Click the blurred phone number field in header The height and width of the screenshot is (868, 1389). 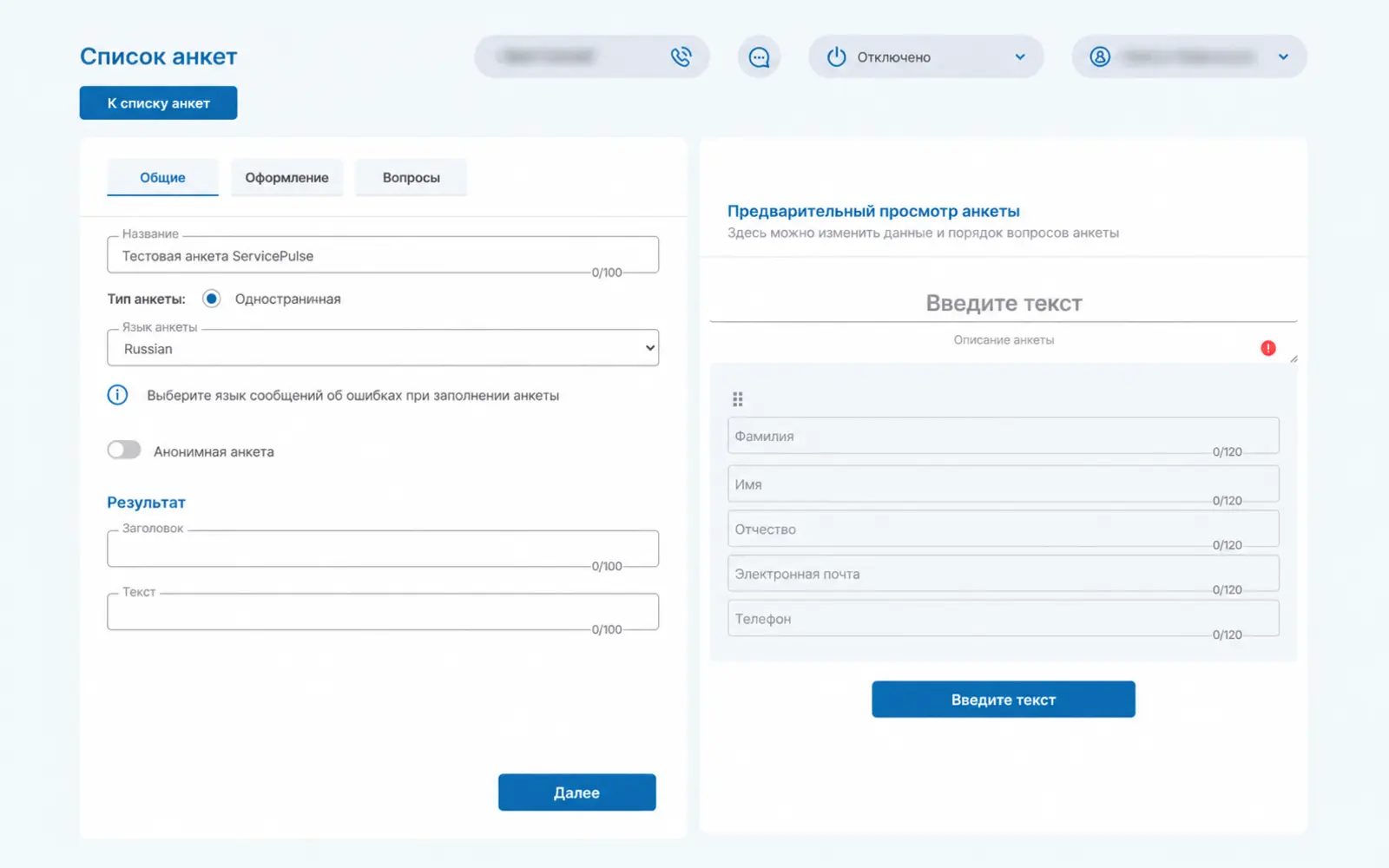(x=591, y=56)
